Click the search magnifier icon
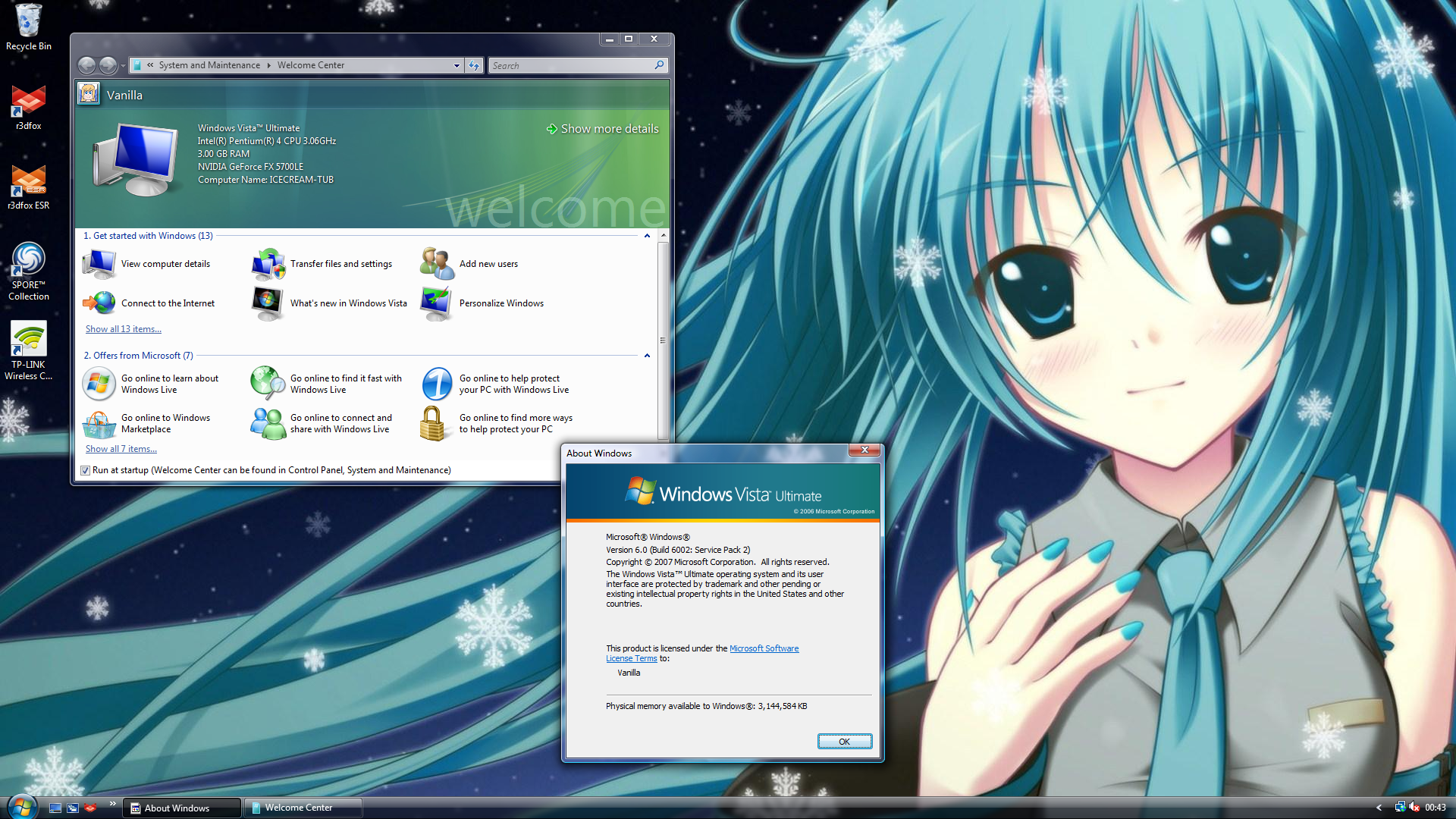 [x=659, y=65]
